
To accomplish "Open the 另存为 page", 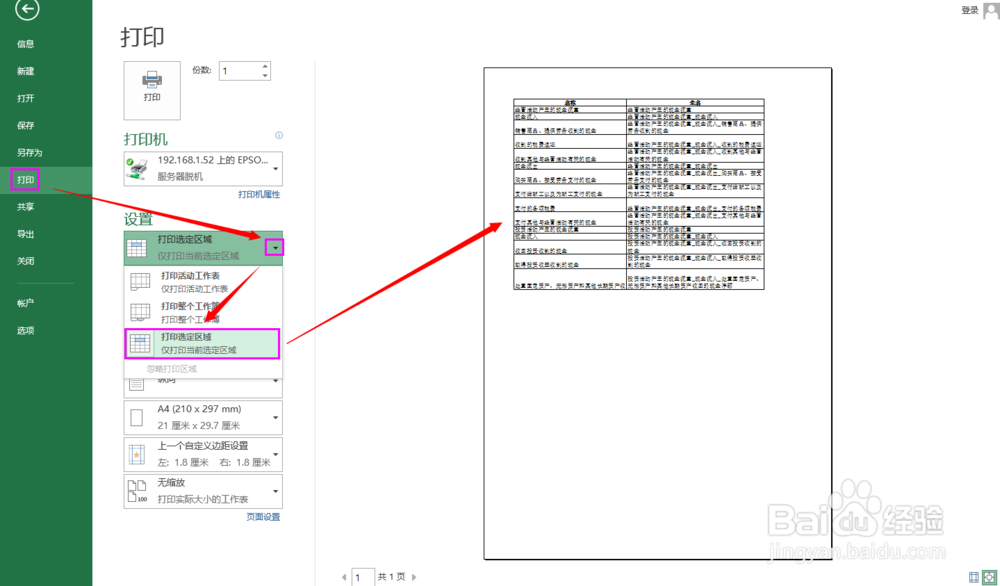I will click(x=29, y=153).
